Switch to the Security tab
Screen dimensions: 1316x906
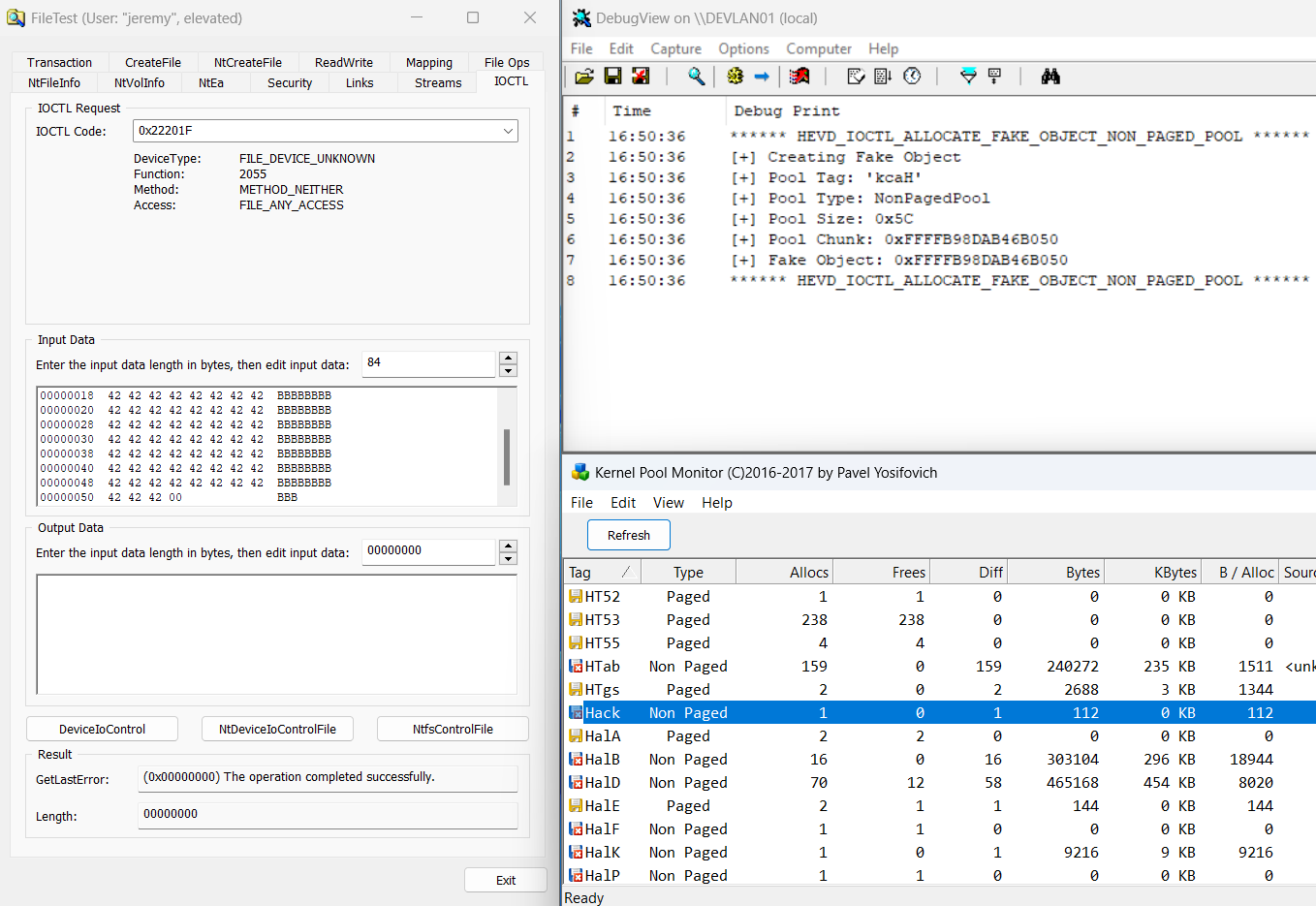pos(290,82)
